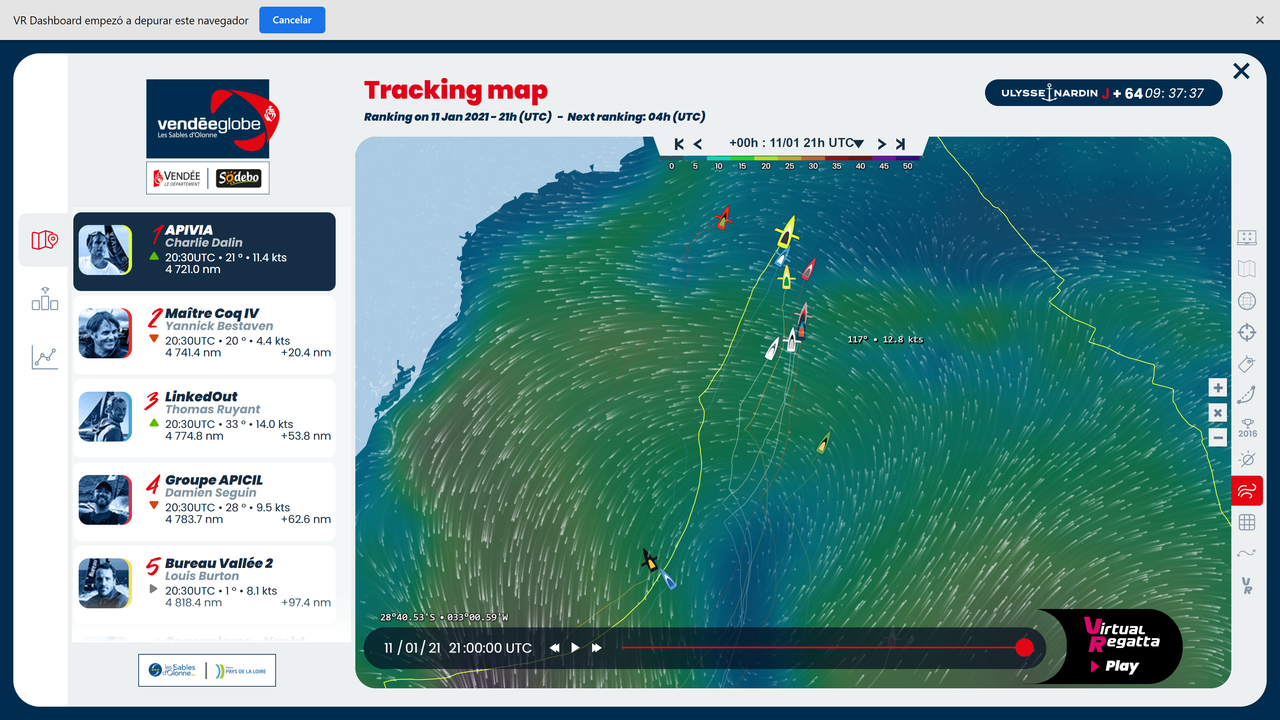1280x720 pixels.
Task: Open the rankings podium sidebar icon
Action: 45,298
